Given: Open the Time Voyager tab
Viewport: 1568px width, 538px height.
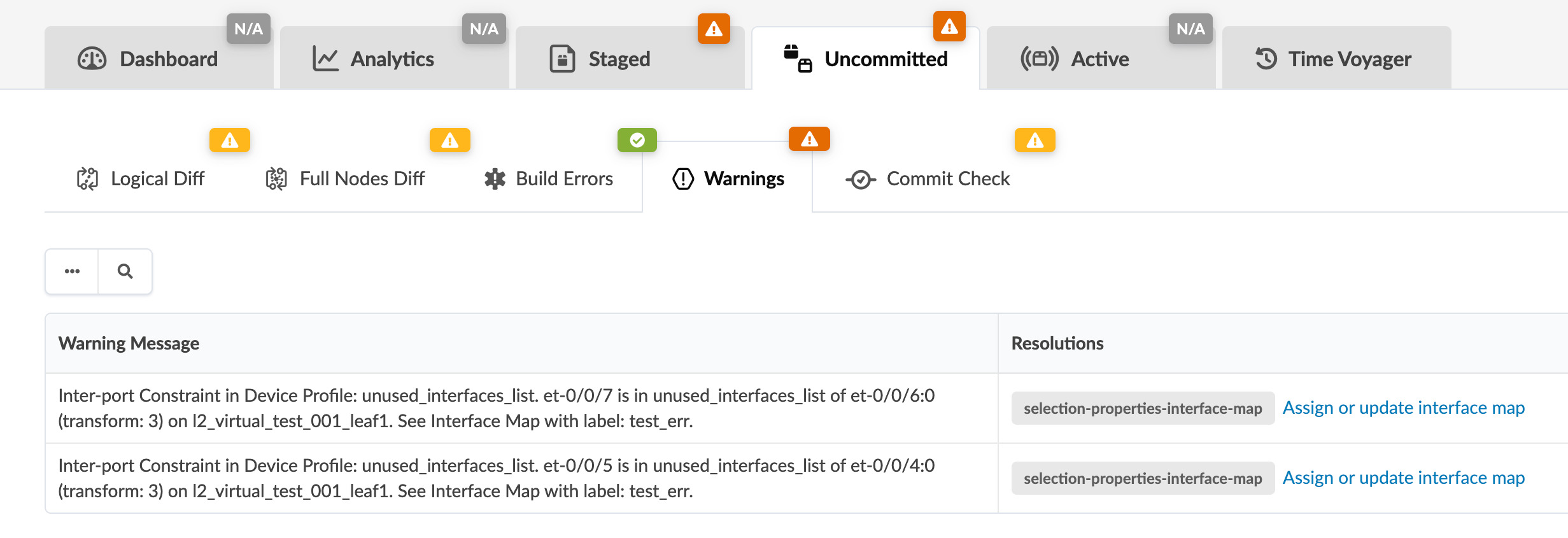Looking at the screenshot, I should tap(1334, 59).
